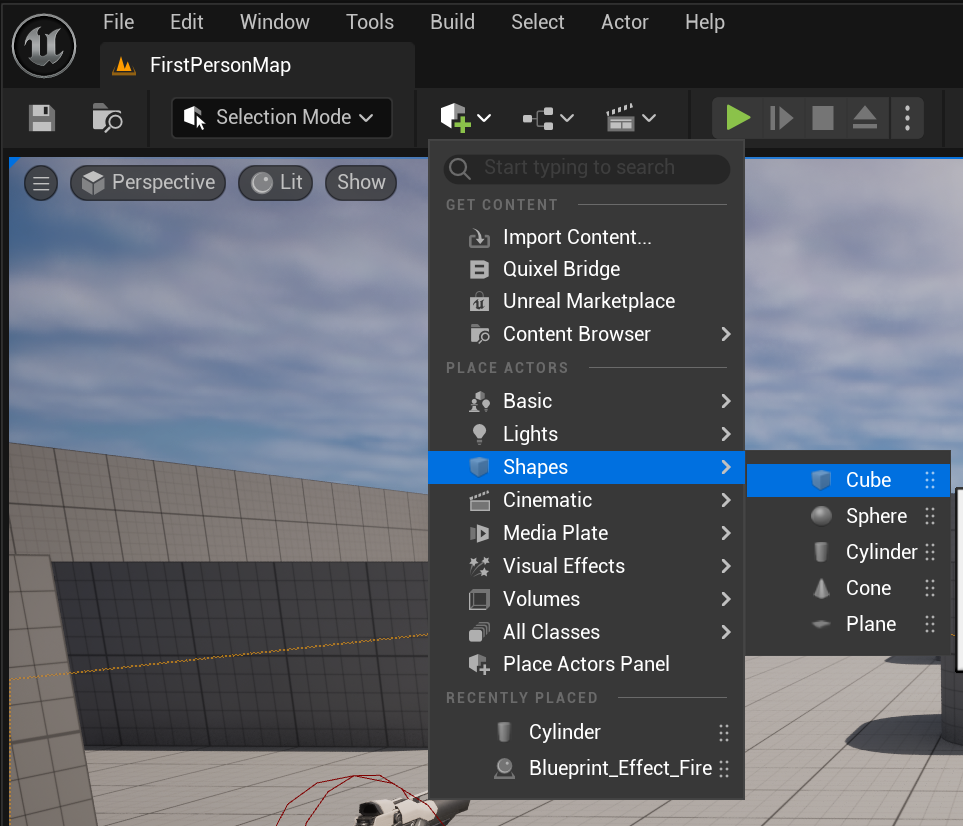
Task: Expand the Basic submenu arrow
Action: click(726, 401)
